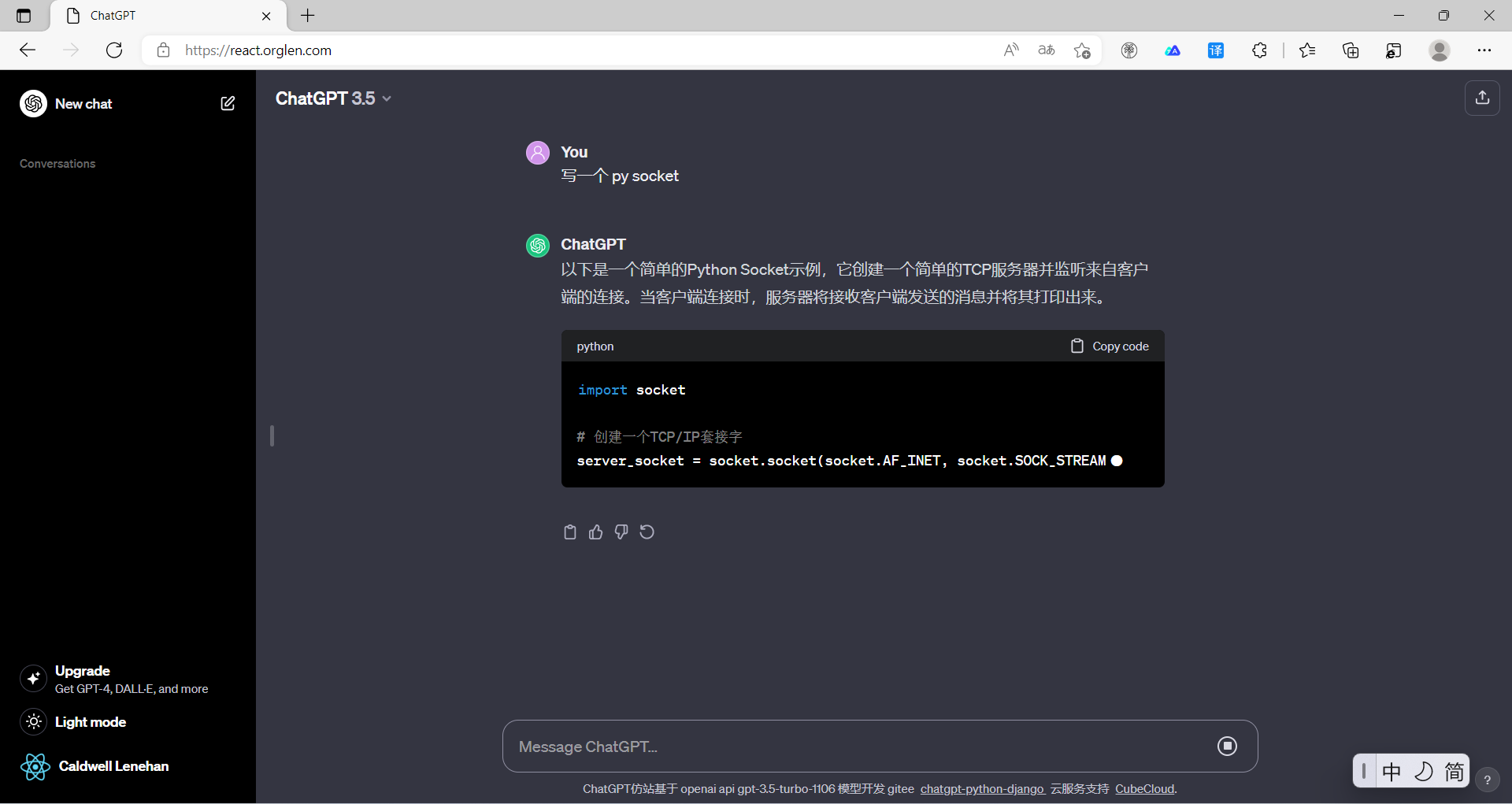
Task: Click the Conversations heading in sidebar
Action: pyautogui.click(x=57, y=164)
